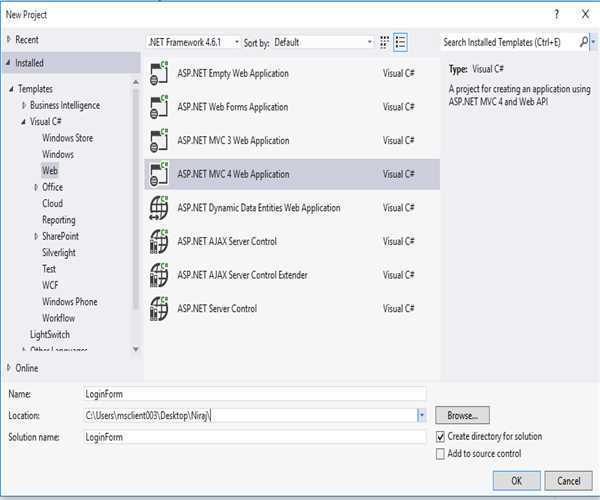Switch to small icons grid view

tap(385, 42)
